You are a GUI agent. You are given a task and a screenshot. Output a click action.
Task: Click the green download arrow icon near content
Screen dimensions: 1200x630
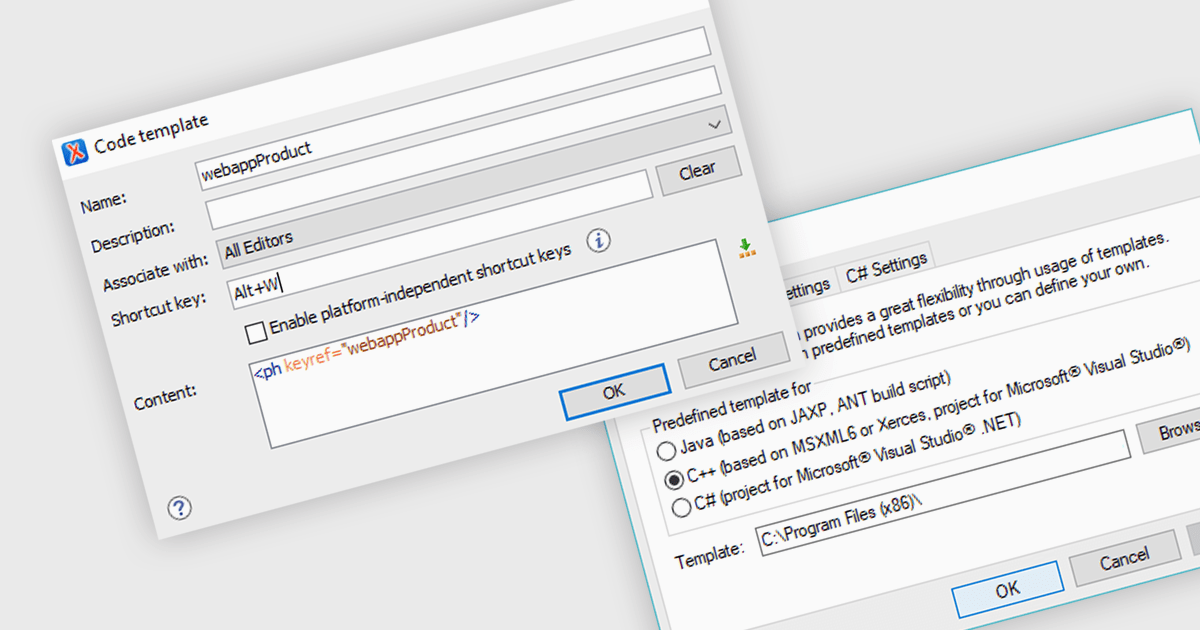[746, 249]
